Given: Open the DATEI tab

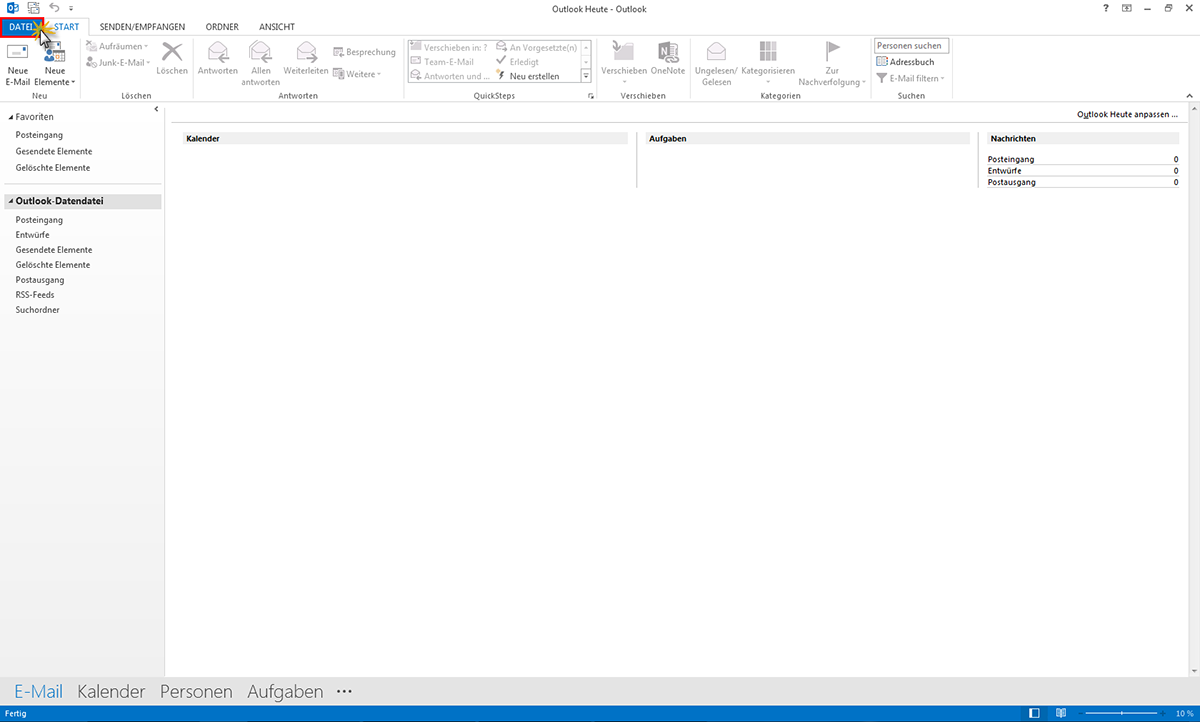Looking at the screenshot, I should (19, 27).
